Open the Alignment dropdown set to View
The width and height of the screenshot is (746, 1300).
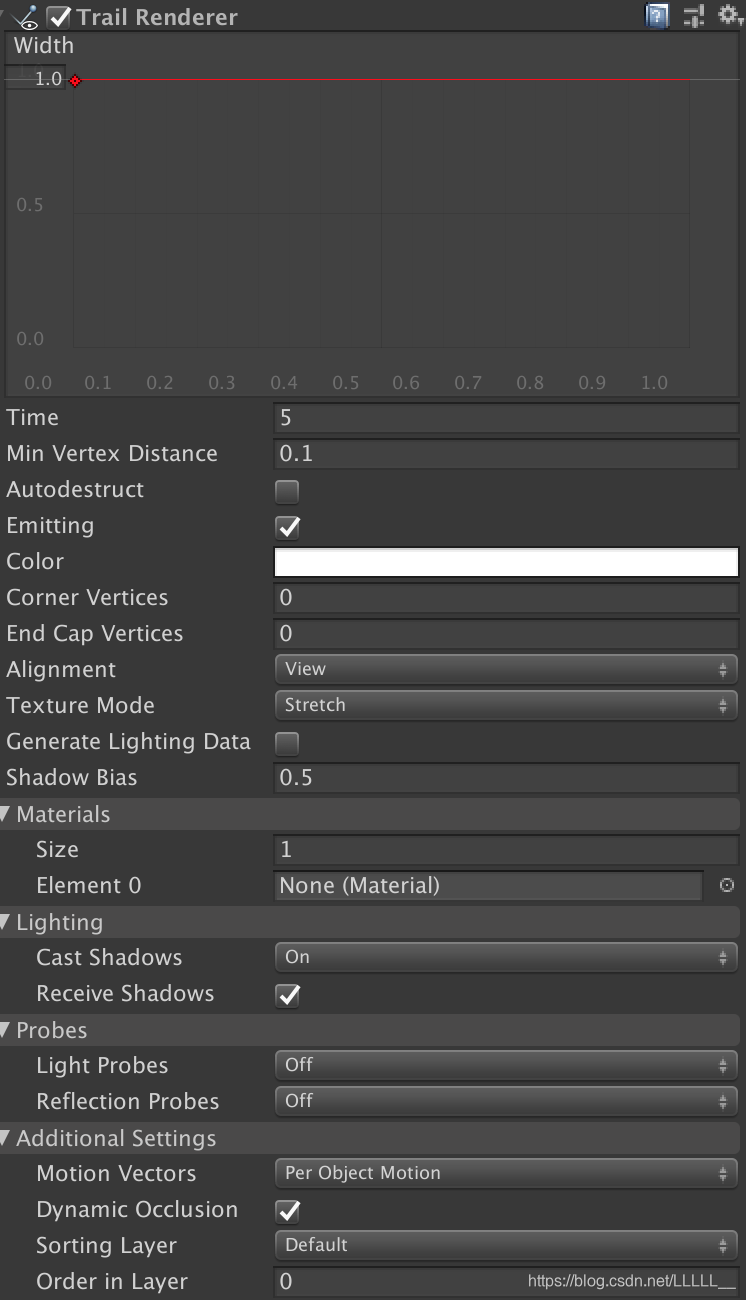click(506, 669)
